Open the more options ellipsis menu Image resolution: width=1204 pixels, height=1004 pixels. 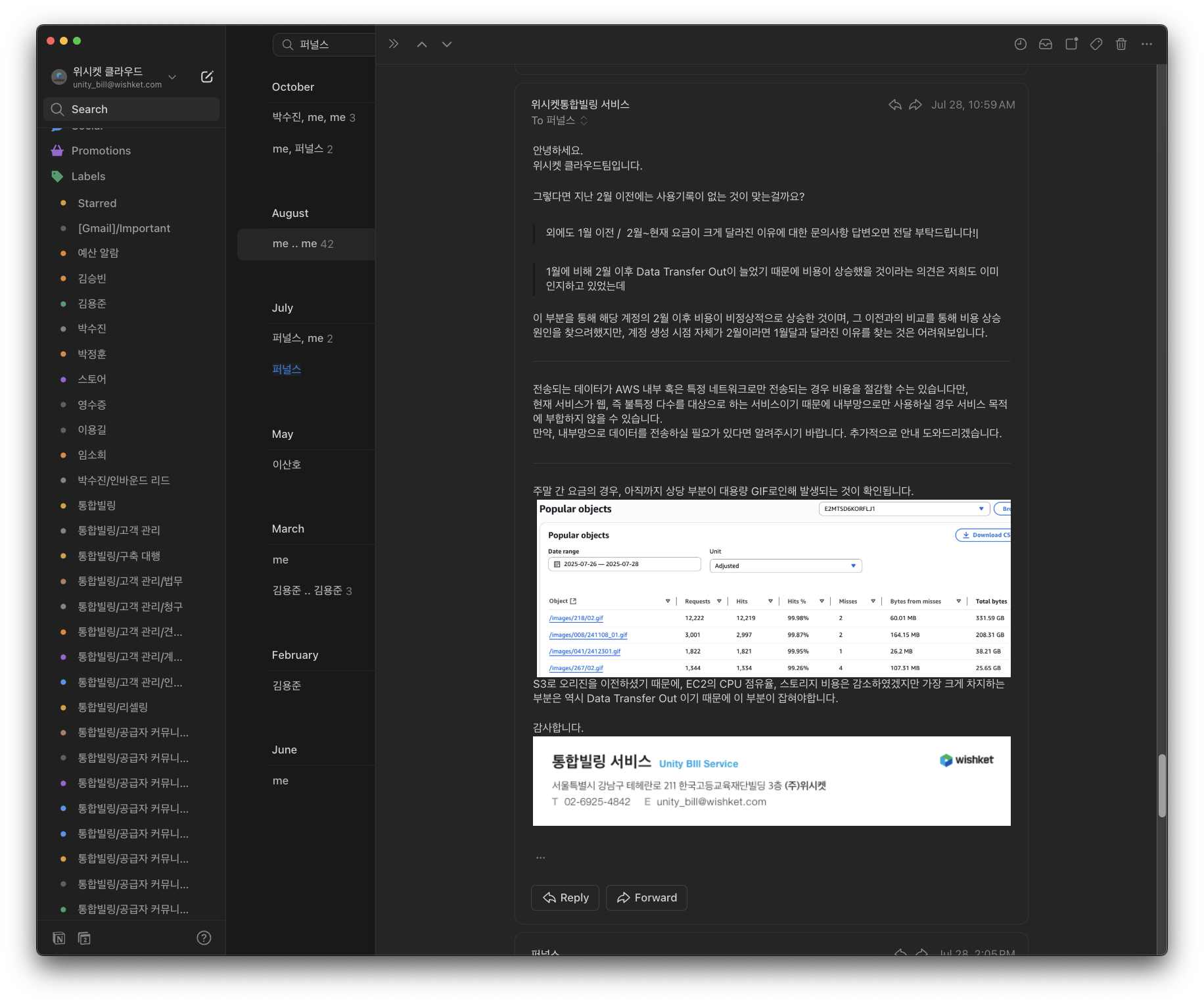(x=1147, y=44)
